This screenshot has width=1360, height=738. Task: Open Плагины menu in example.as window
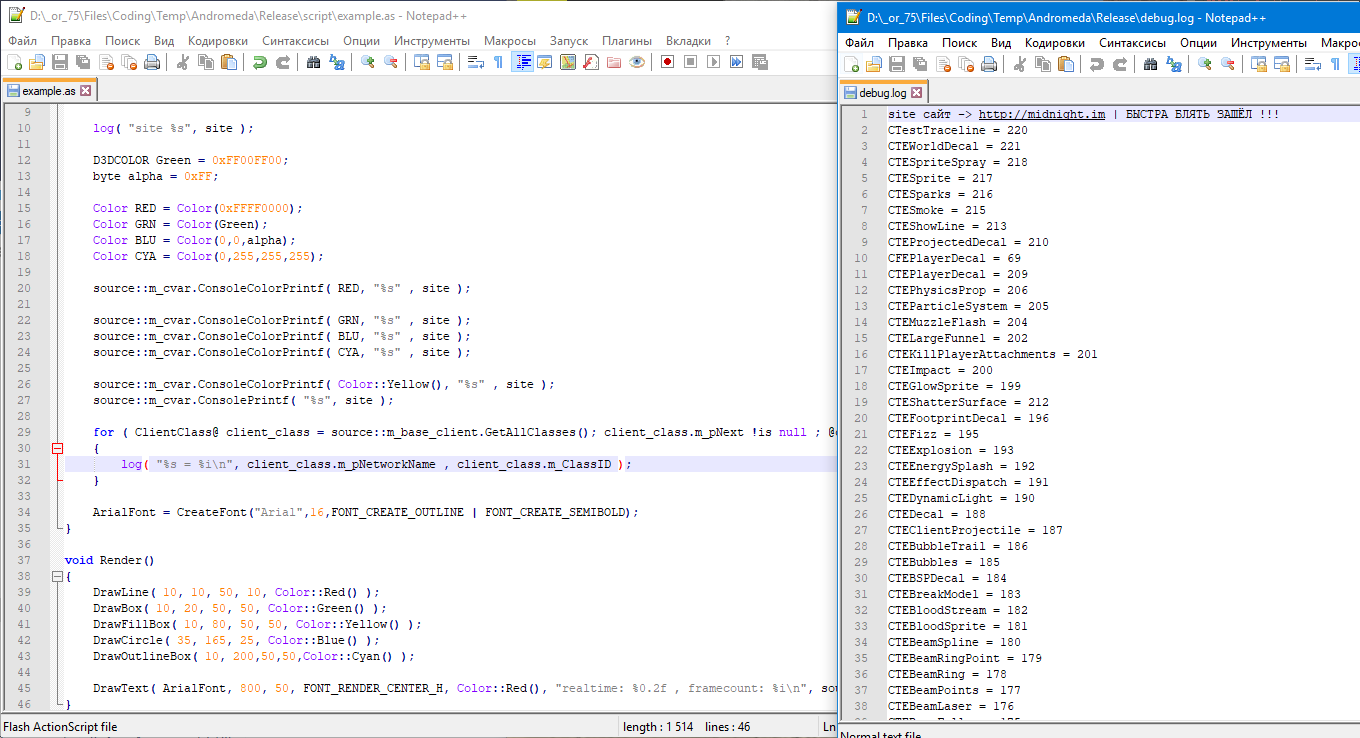(x=627, y=41)
